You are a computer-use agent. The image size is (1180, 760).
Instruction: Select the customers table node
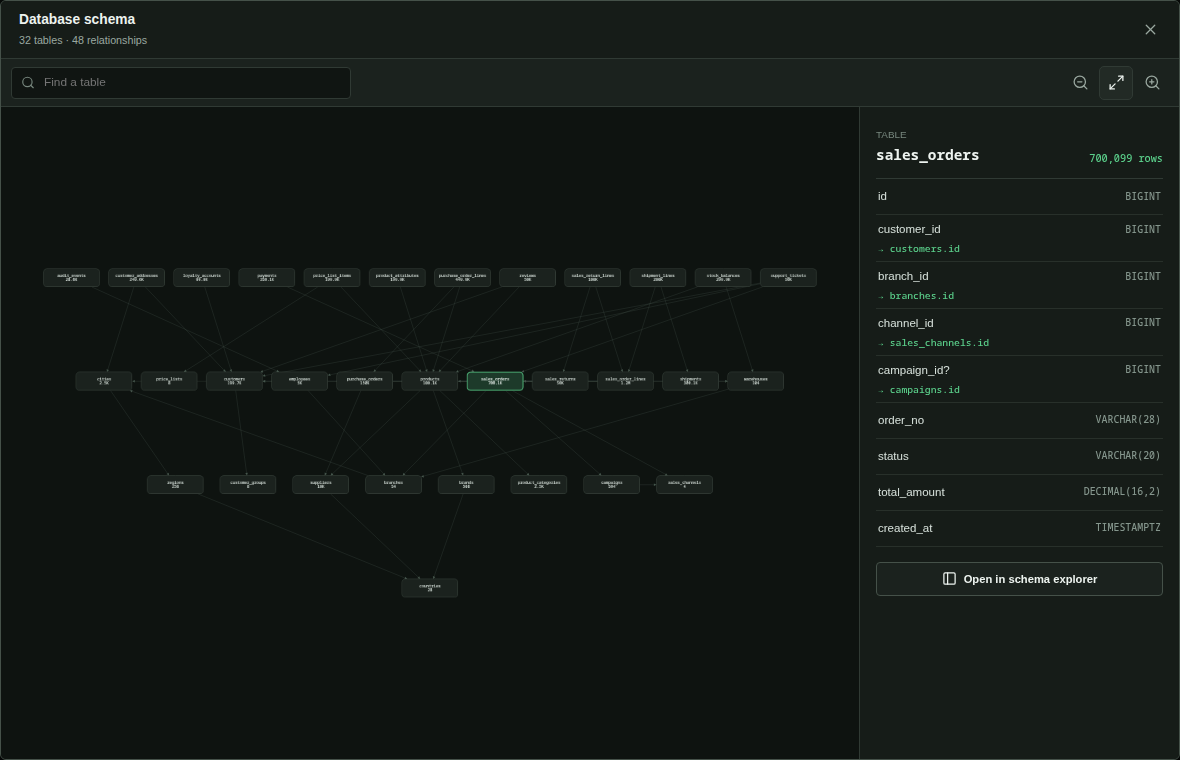(234, 381)
